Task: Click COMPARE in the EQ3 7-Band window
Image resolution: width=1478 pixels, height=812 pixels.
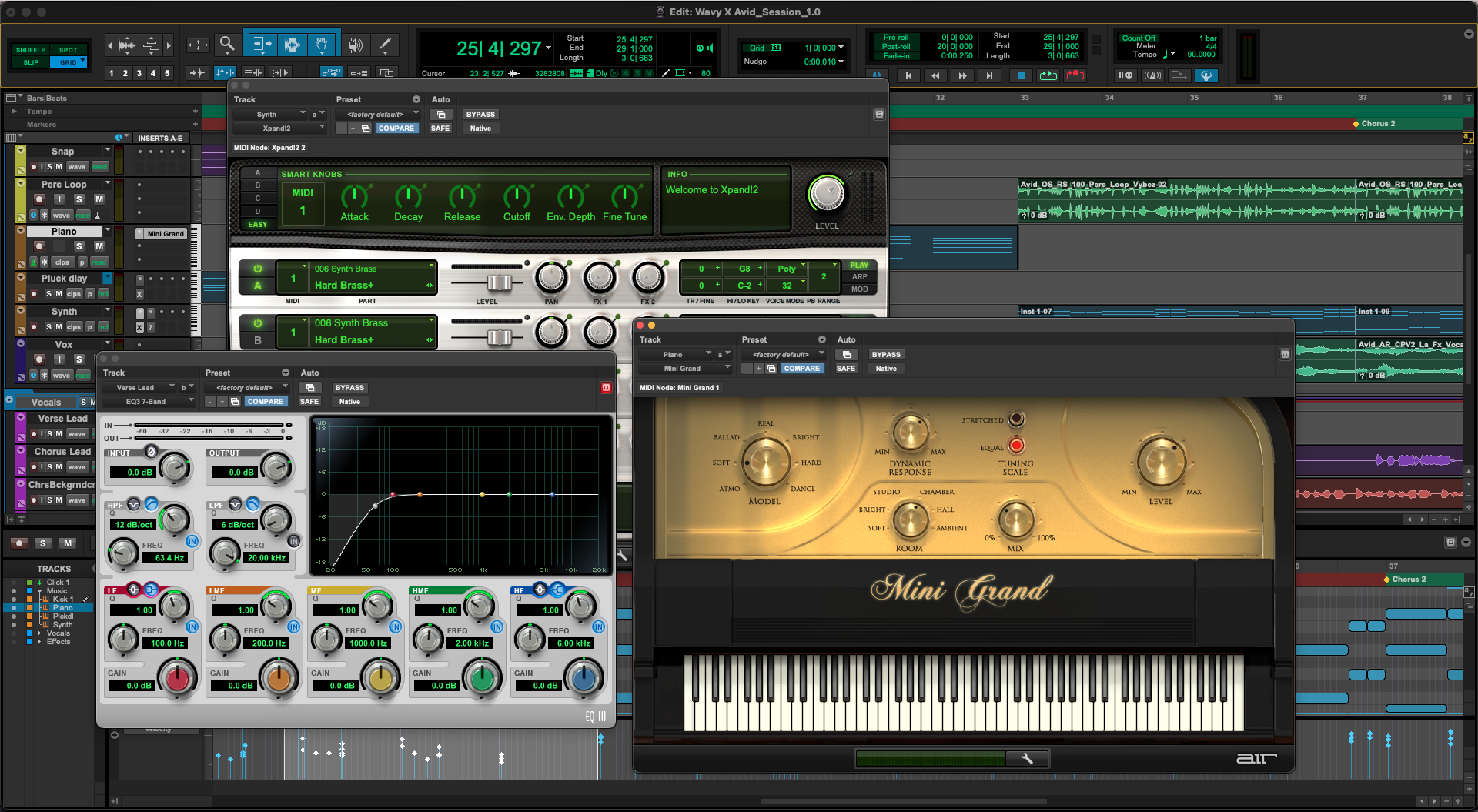Action: point(266,402)
